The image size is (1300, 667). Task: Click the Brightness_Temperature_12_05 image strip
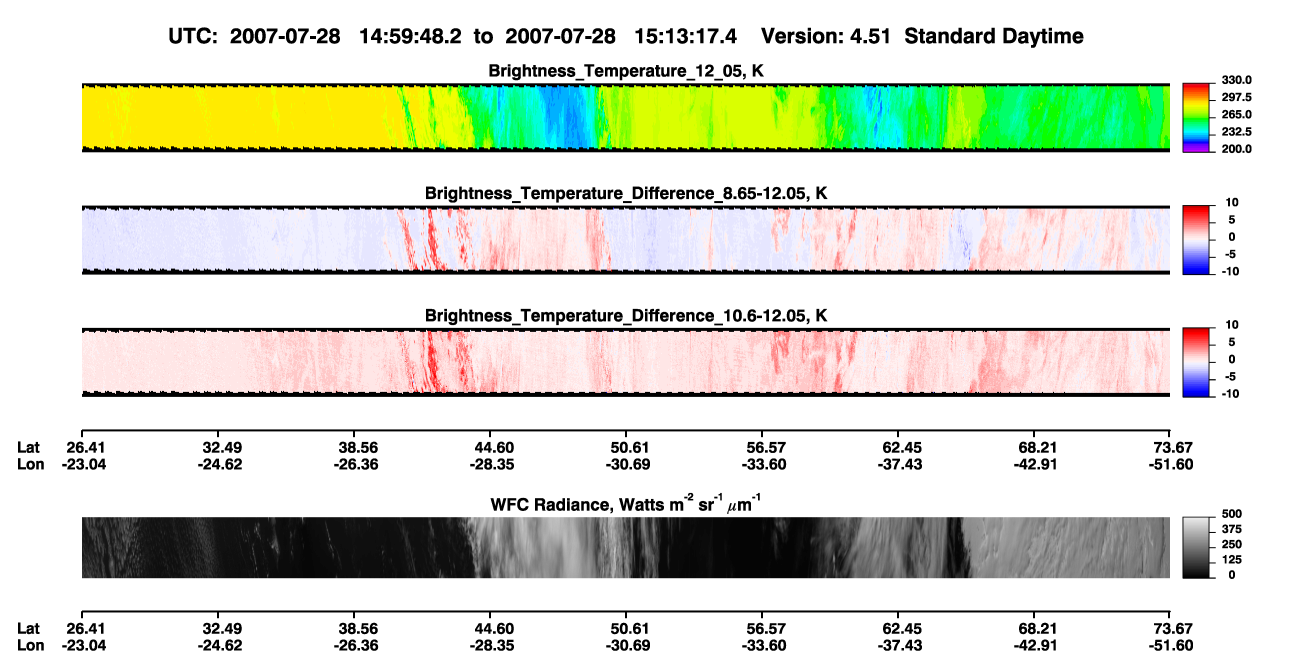[626, 117]
